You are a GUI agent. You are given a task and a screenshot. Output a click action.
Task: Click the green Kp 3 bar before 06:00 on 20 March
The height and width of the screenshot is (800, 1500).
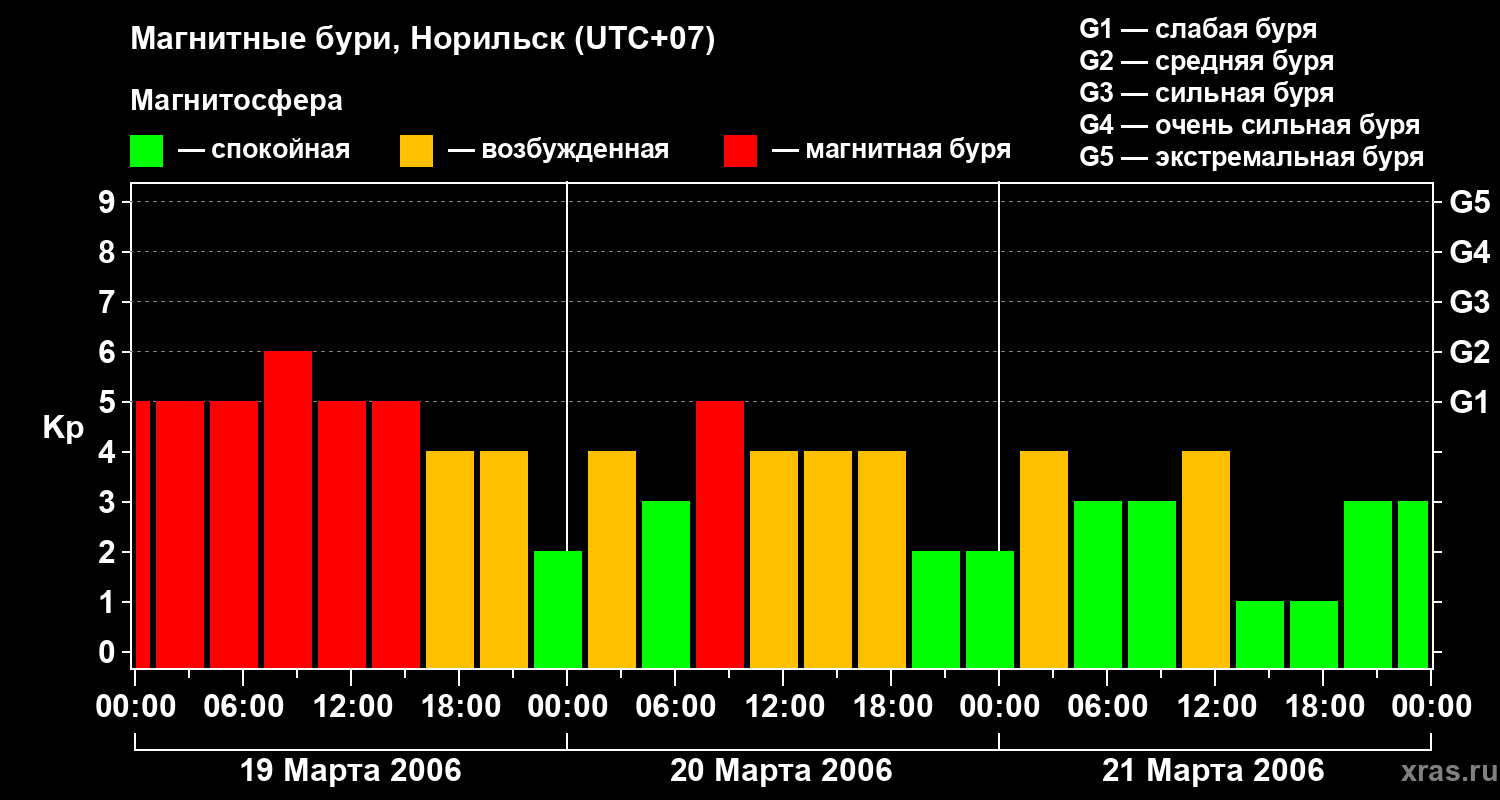666,585
